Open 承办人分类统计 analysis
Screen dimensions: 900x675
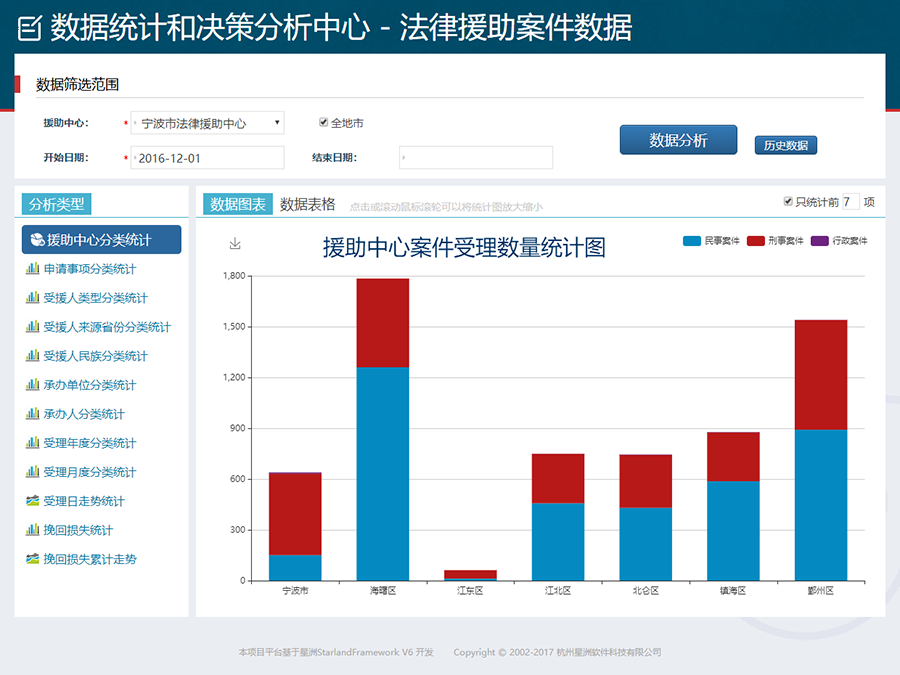[x=84, y=414]
